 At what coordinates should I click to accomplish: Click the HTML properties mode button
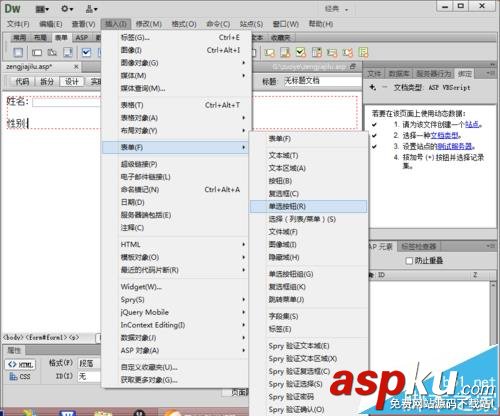tap(20, 364)
